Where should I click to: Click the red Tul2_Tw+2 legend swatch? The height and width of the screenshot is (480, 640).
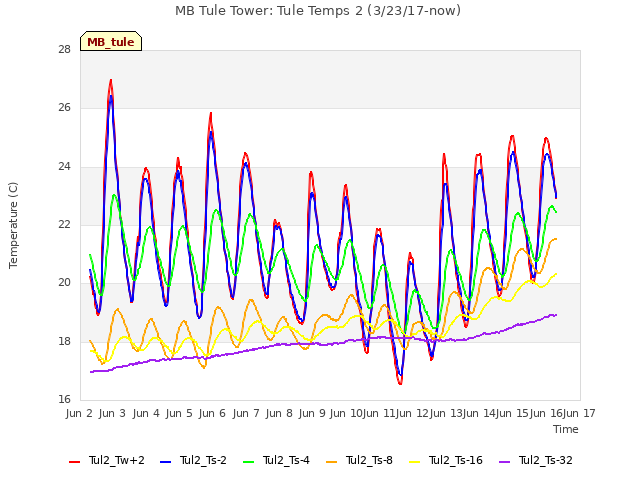tap(75, 462)
